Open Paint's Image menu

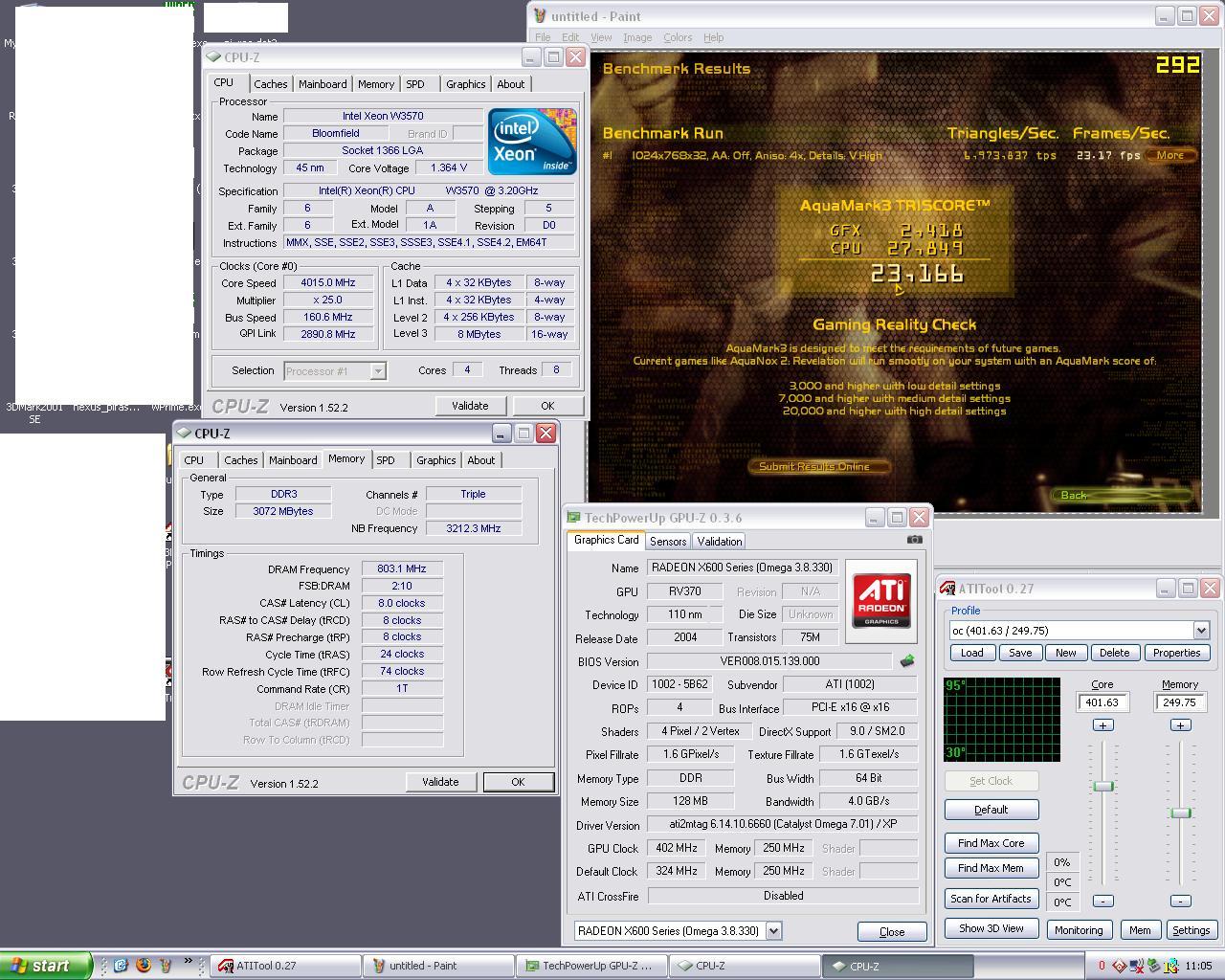637,37
